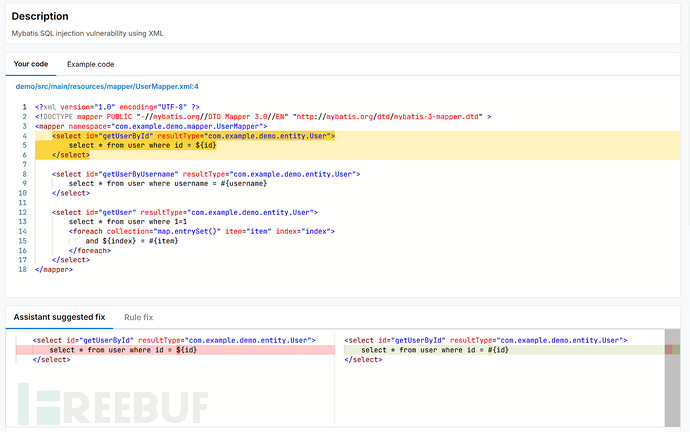The width and height of the screenshot is (690, 432).
Task: Click line number 18 in the code gutter
Action: 22,269
